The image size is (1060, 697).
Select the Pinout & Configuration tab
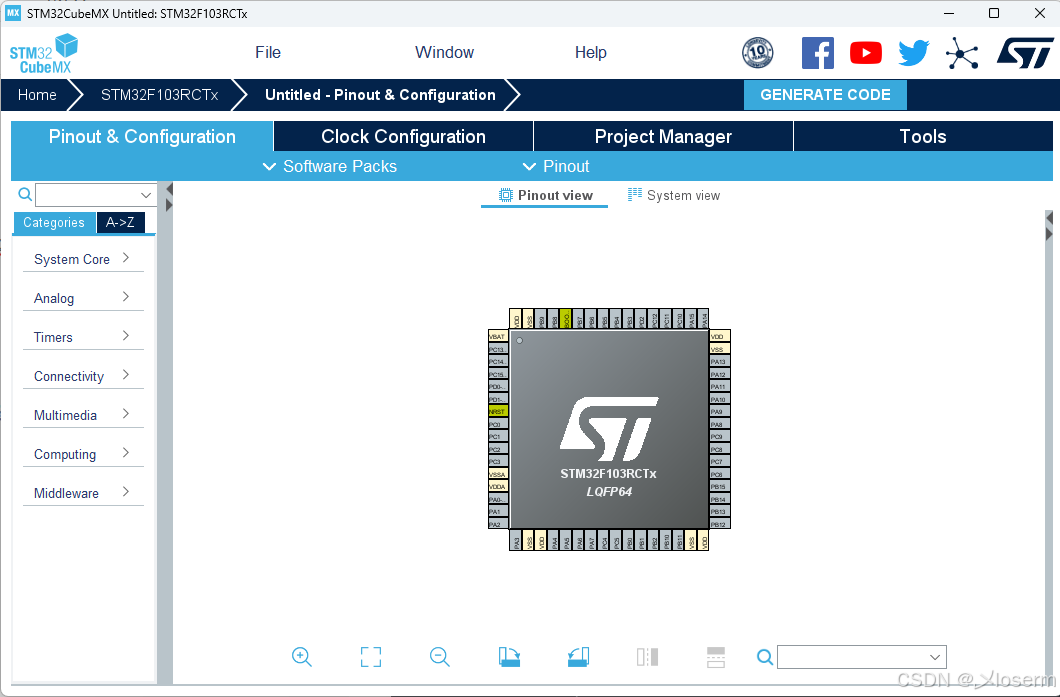click(142, 137)
